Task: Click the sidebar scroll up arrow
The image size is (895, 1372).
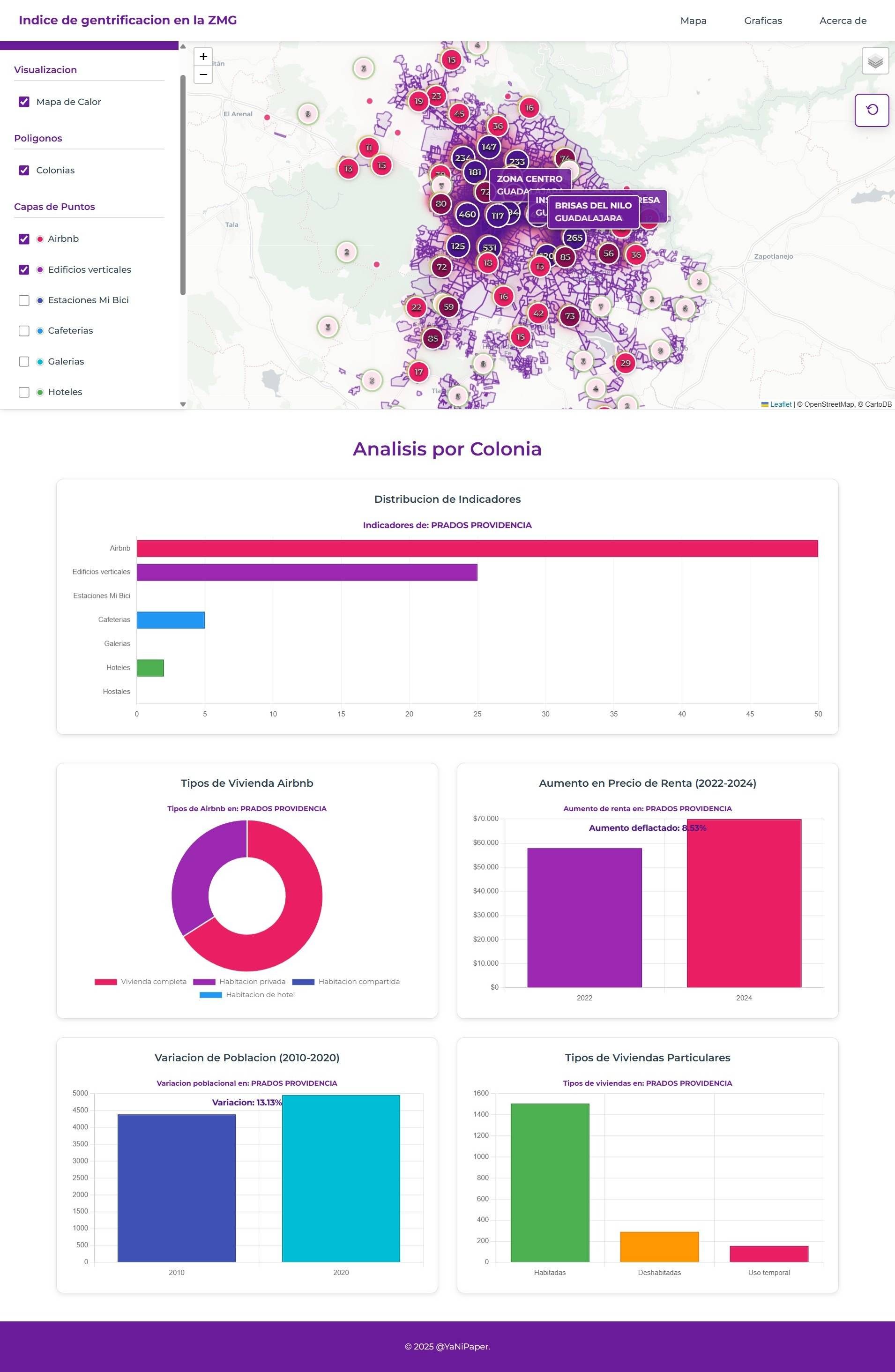Action: pos(183,46)
